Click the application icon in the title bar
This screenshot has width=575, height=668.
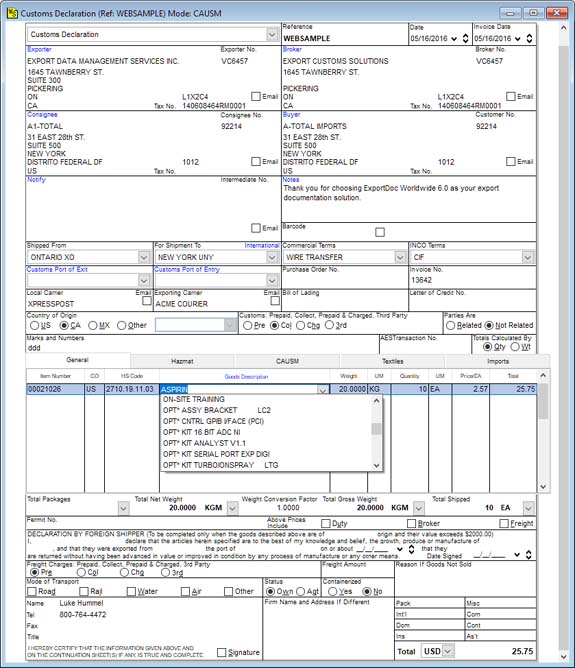pyautogui.click(x=12, y=13)
